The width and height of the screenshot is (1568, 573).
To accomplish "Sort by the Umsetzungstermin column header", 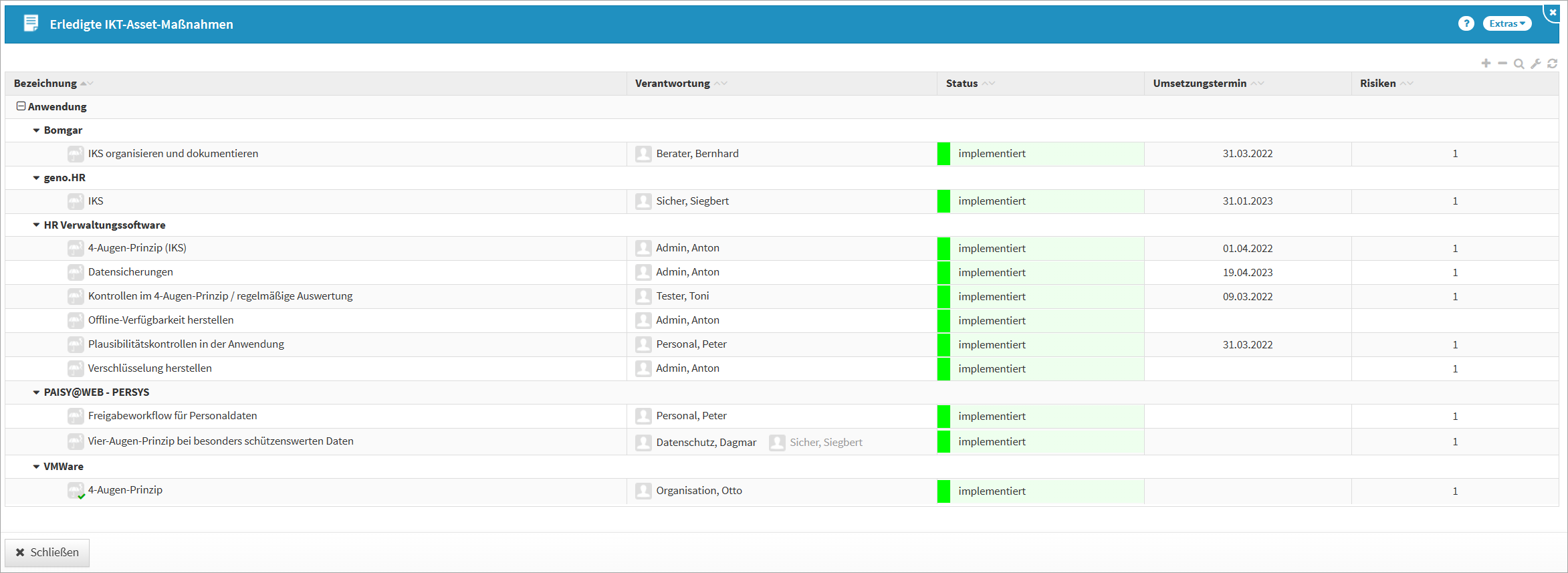I will point(1200,84).
